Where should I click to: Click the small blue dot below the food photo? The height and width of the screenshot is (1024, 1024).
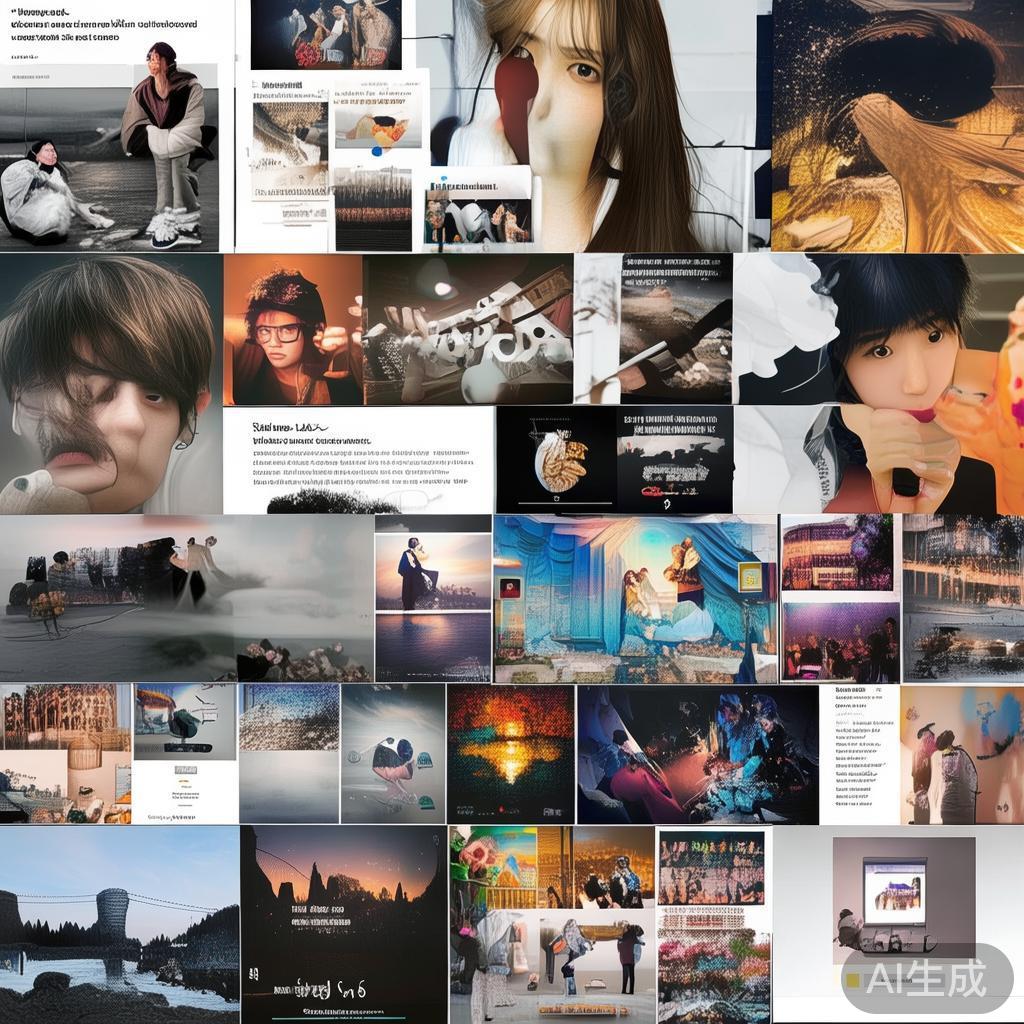coord(377,152)
